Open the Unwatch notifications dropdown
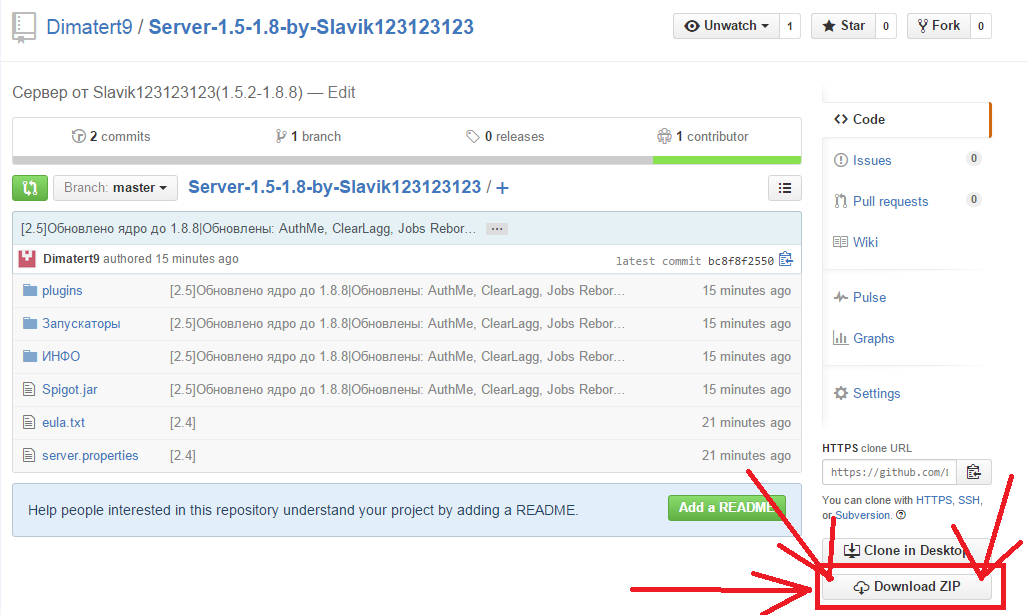1028x615 pixels. coord(726,26)
